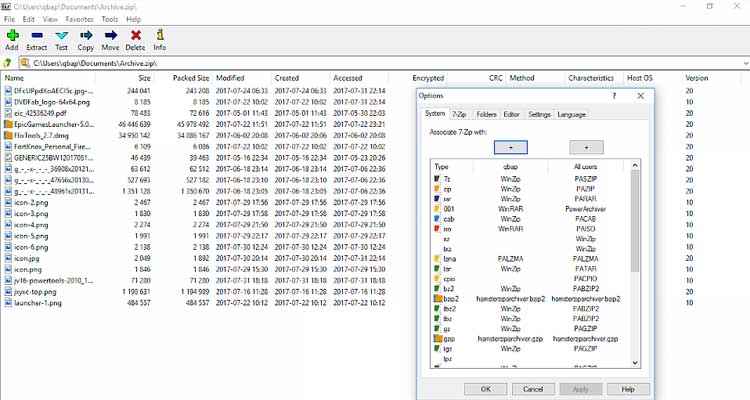Click the PowerArchiver entry for 001 type
The height and width of the screenshot is (400, 750).
tap(585, 209)
